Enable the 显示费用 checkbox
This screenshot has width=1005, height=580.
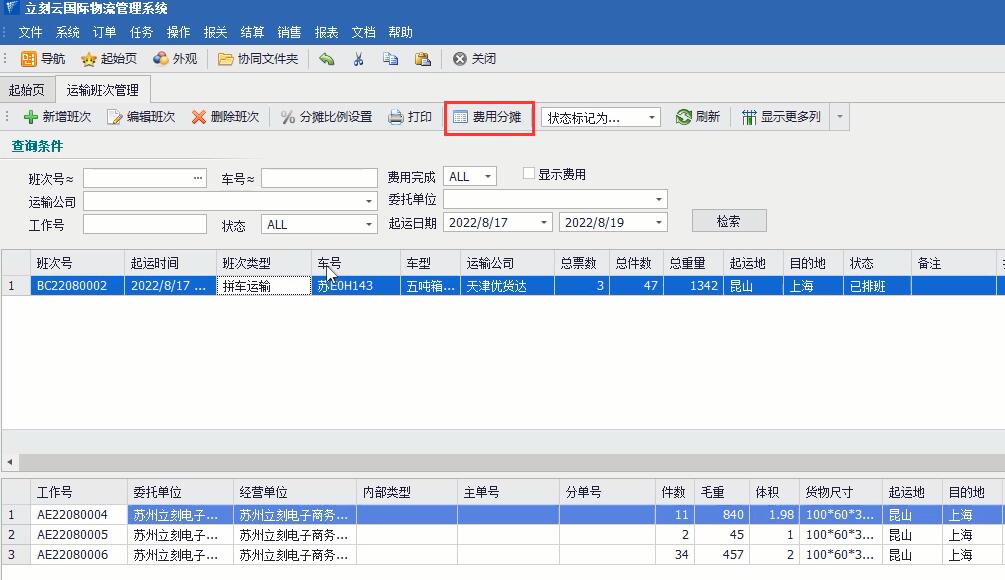click(x=530, y=174)
